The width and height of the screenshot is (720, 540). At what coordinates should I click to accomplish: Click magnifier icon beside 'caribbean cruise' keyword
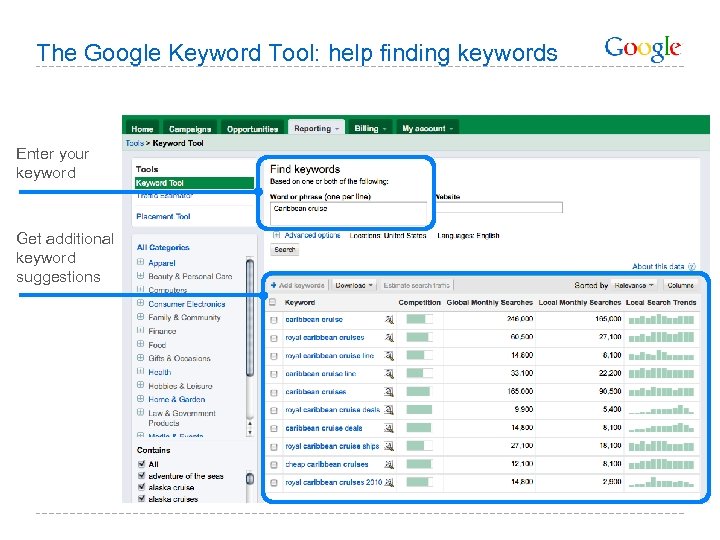(x=389, y=319)
